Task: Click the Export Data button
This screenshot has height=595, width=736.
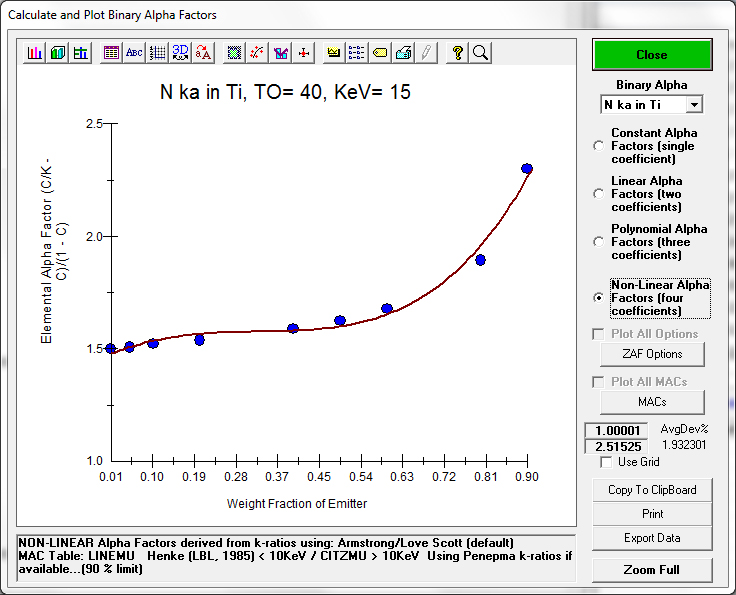Action: [x=652, y=538]
